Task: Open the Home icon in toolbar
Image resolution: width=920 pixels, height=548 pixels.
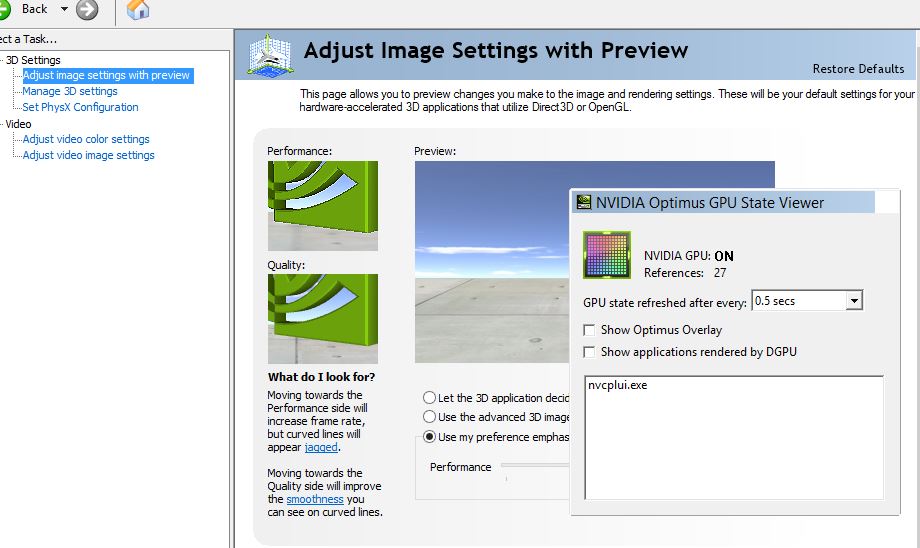Action: [x=138, y=9]
